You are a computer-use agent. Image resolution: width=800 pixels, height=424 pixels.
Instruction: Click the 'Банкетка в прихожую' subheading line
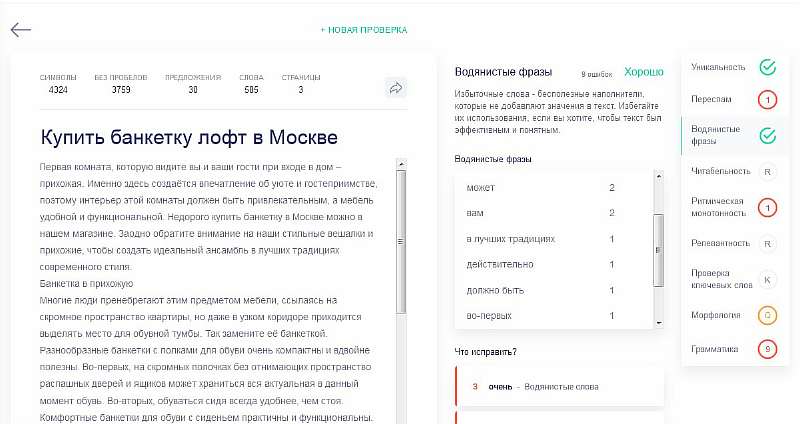tap(86, 284)
